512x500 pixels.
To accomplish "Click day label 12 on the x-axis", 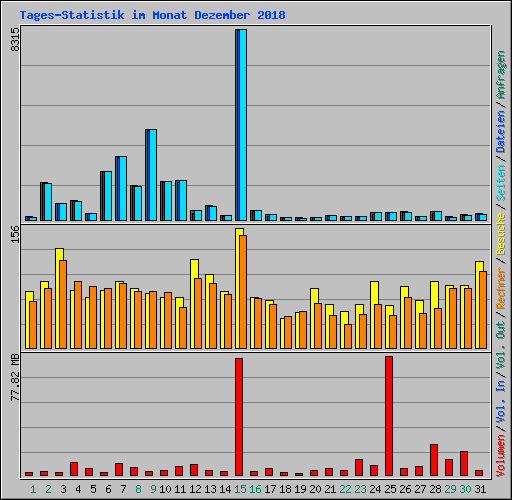I will pyautogui.click(x=195, y=489).
